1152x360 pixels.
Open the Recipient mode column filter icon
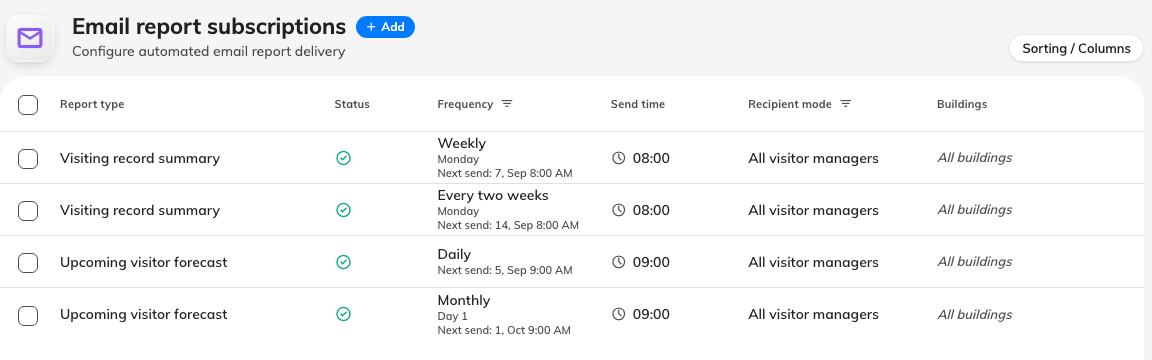coord(846,104)
